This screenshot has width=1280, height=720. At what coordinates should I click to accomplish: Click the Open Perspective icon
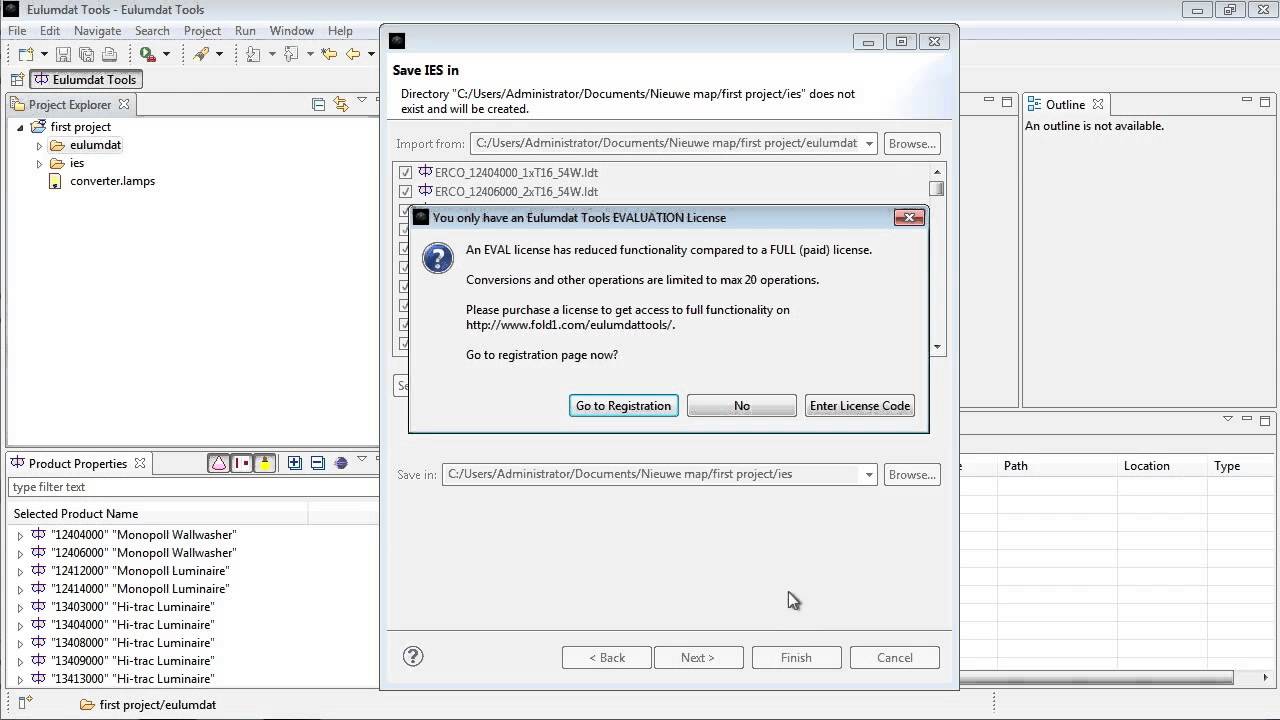17,80
